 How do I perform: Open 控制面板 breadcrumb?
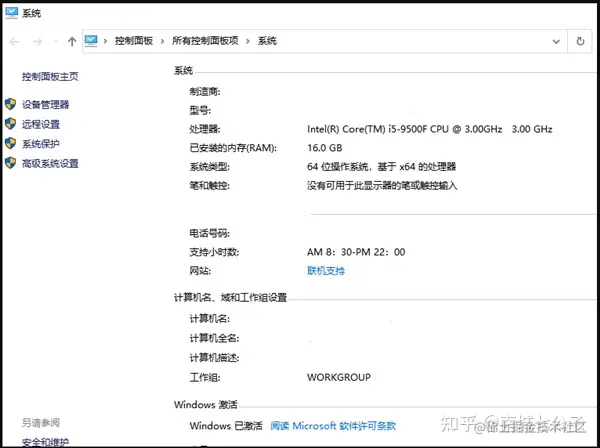(x=134, y=41)
